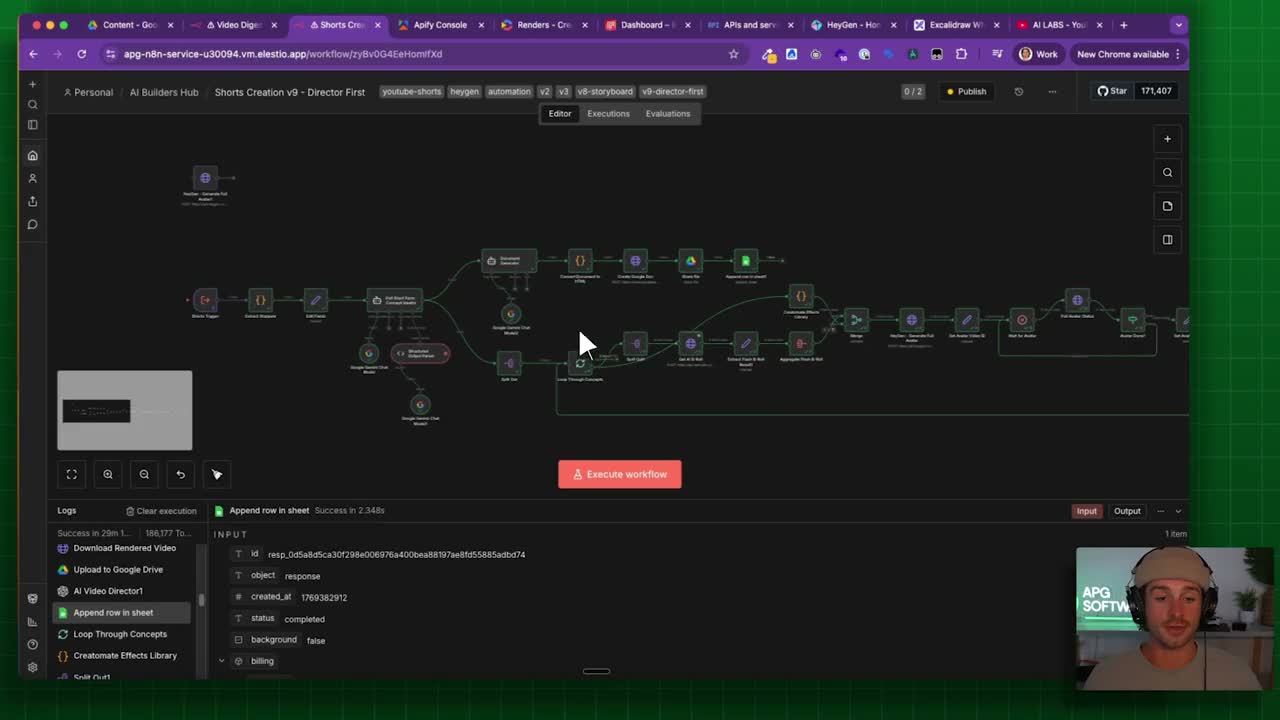This screenshot has height=720, width=1280.
Task: Select Creatomate Effects Library log entry
Action: tap(125, 656)
